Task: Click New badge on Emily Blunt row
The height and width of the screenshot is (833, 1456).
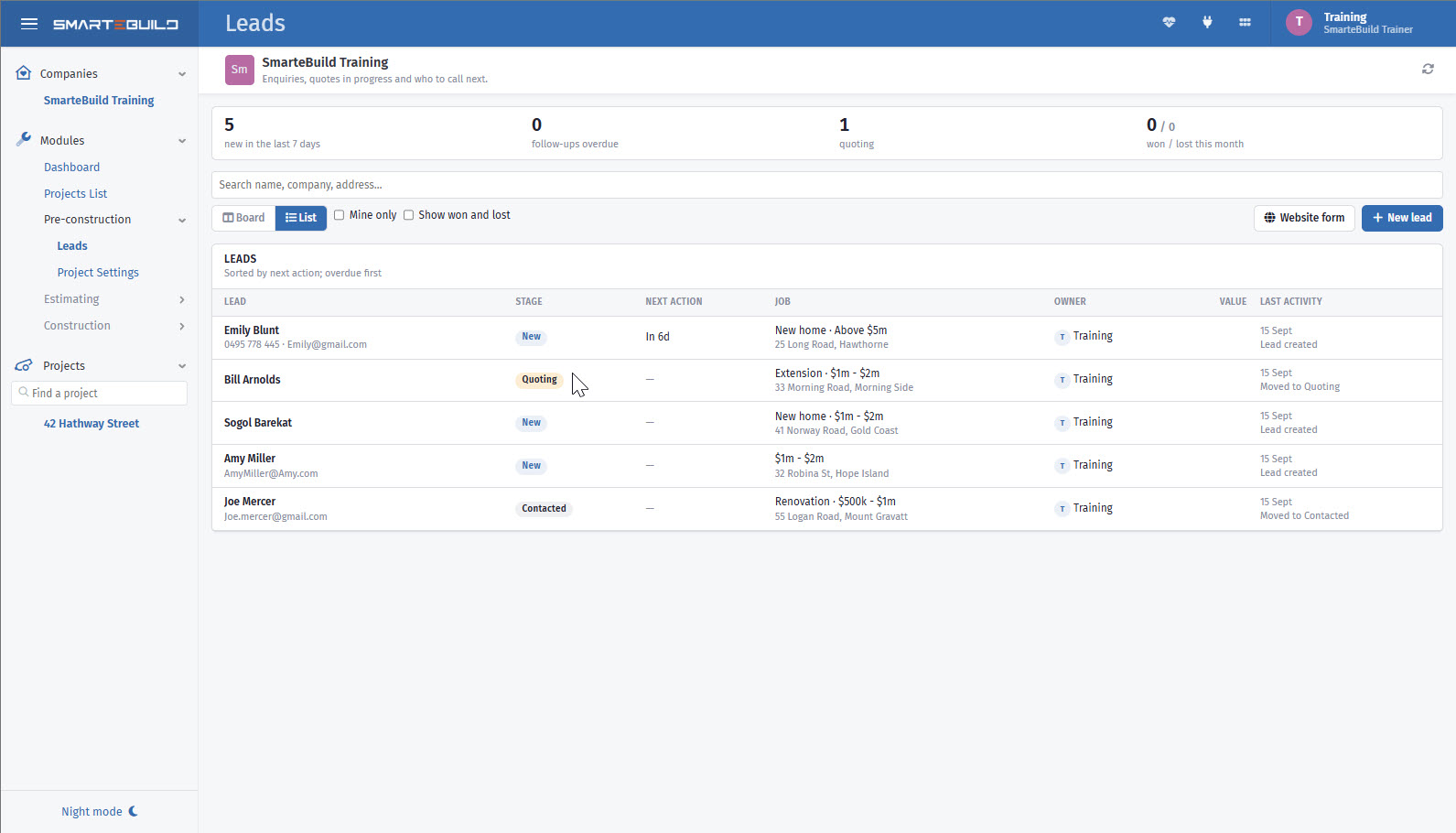Action: 531,337
